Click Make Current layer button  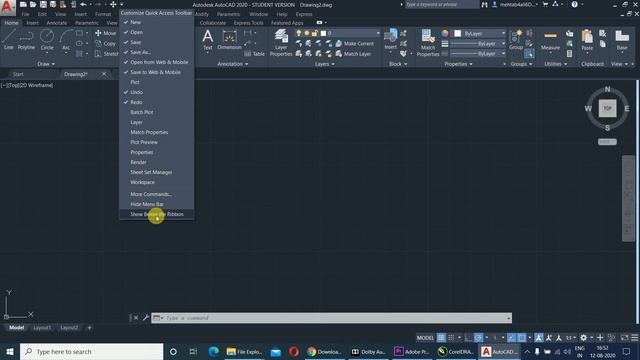355,43
